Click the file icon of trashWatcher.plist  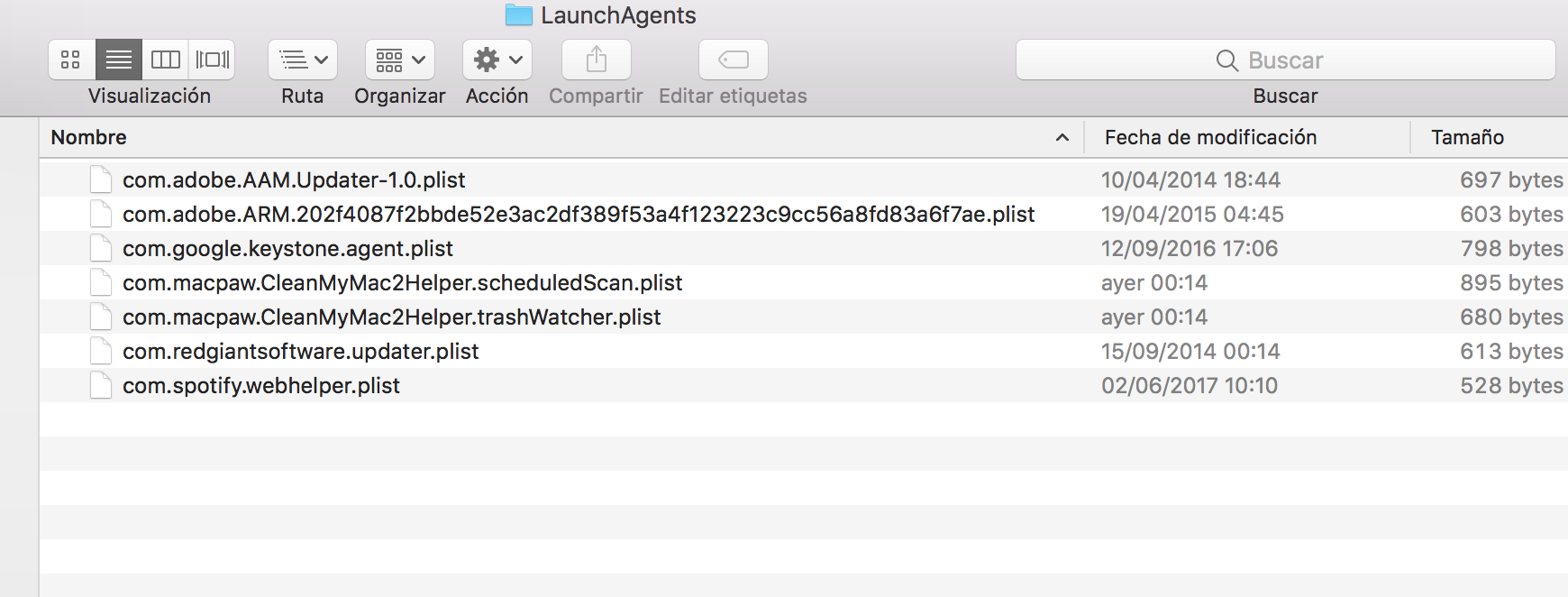click(x=101, y=317)
